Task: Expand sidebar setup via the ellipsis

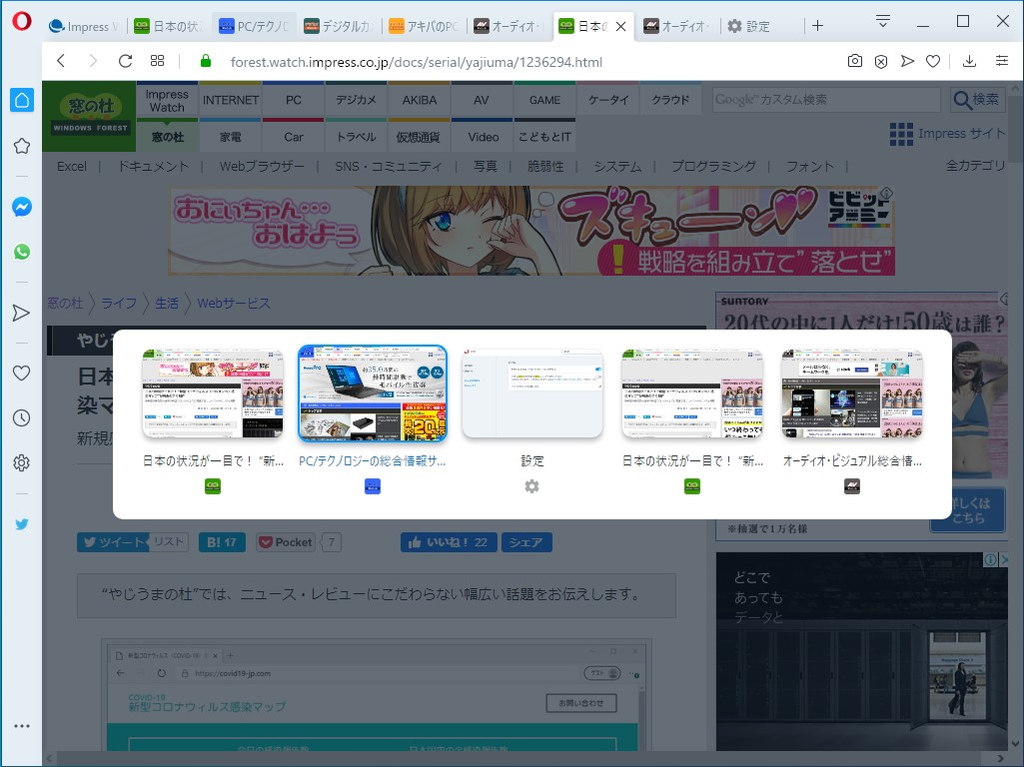Action: (21, 725)
